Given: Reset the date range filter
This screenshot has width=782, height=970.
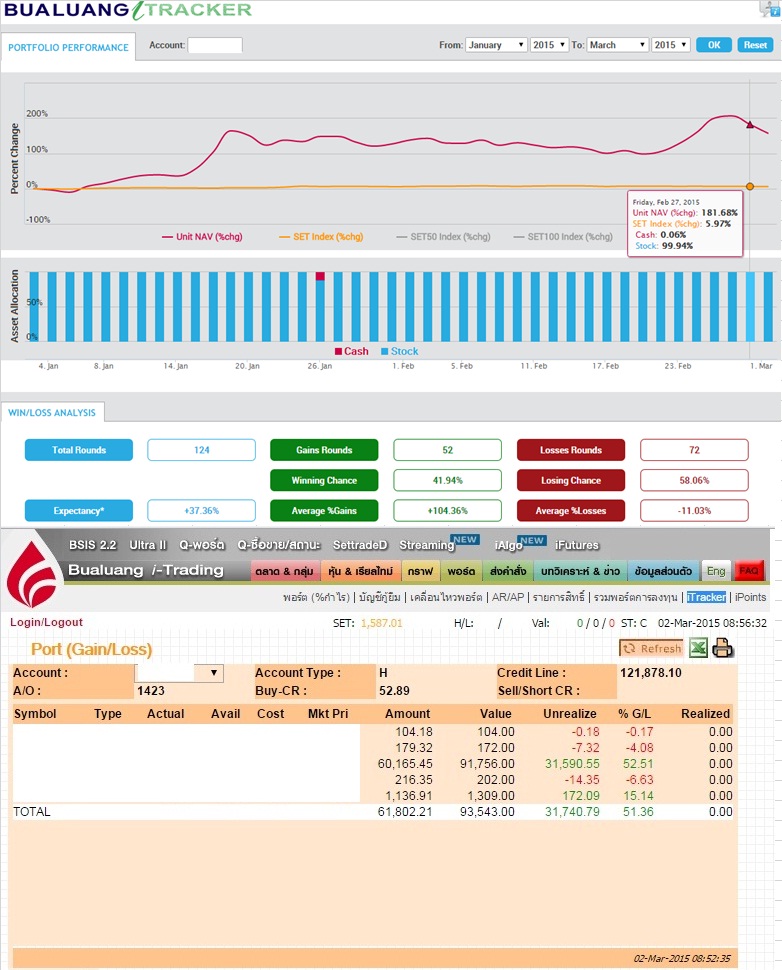Looking at the screenshot, I should (755, 45).
